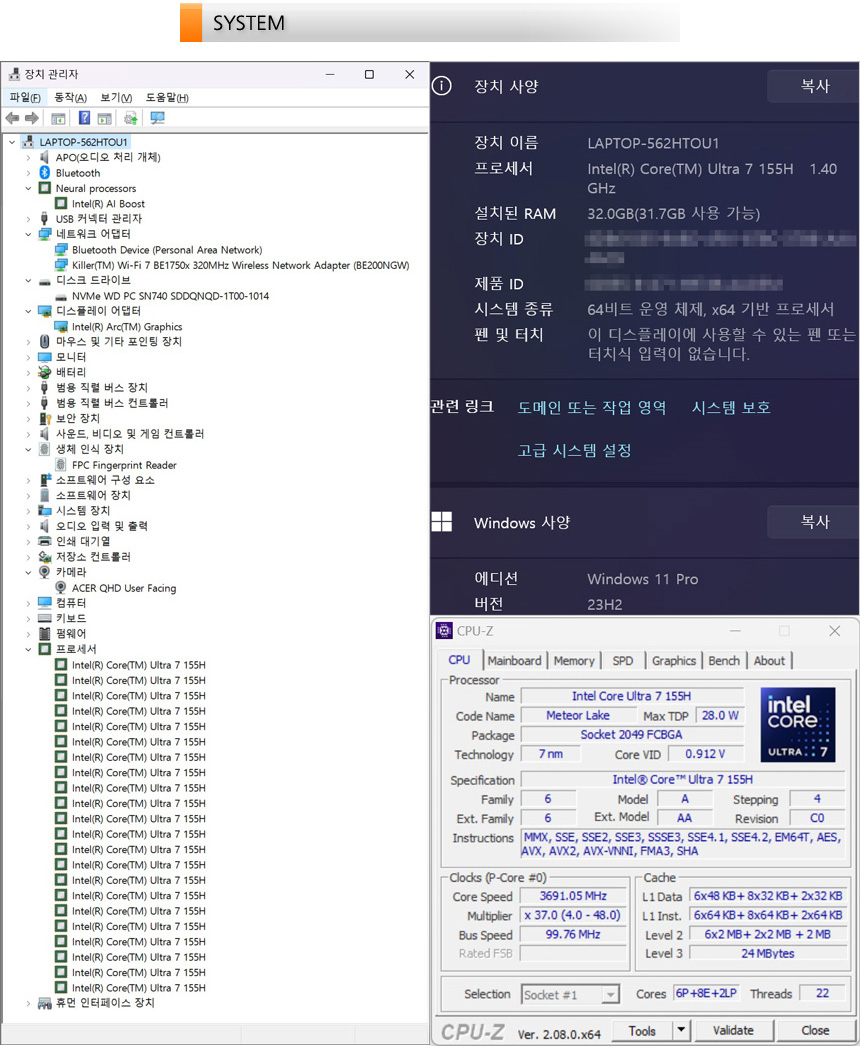Switch to the Memory tab in CPU-Z
This screenshot has height=1048, width=860.
(574, 661)
